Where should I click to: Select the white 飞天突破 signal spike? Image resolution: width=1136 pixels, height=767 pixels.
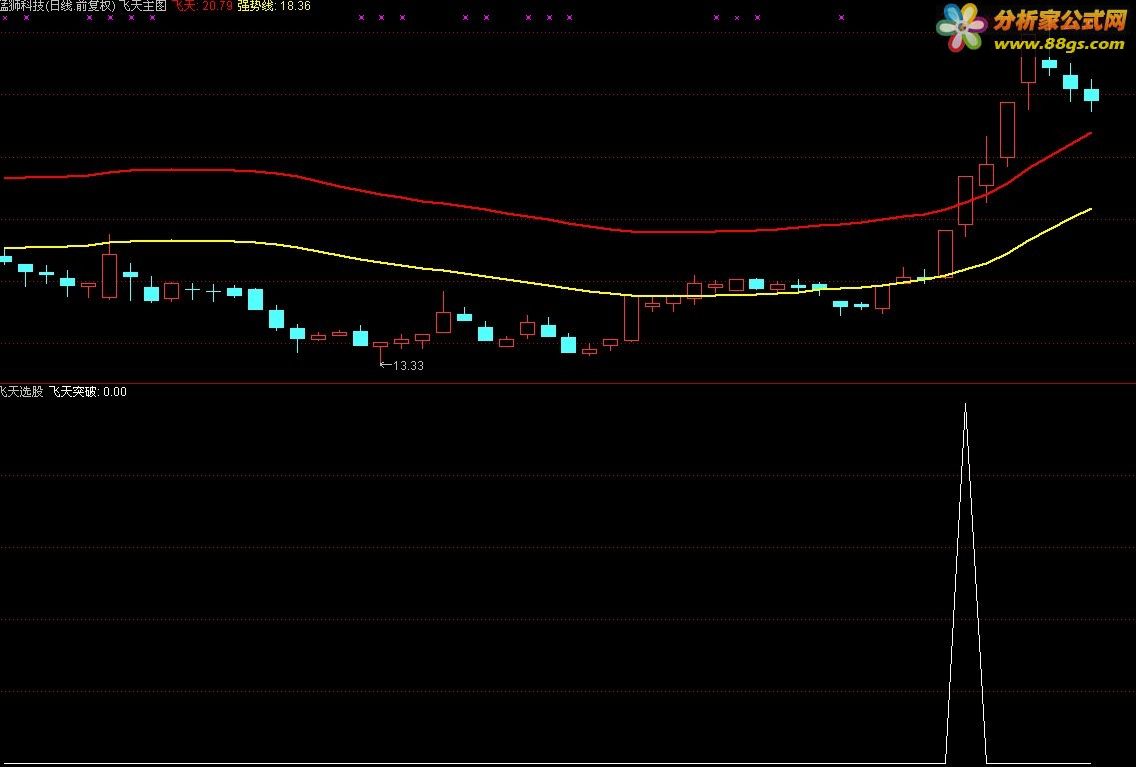(966, 583)
